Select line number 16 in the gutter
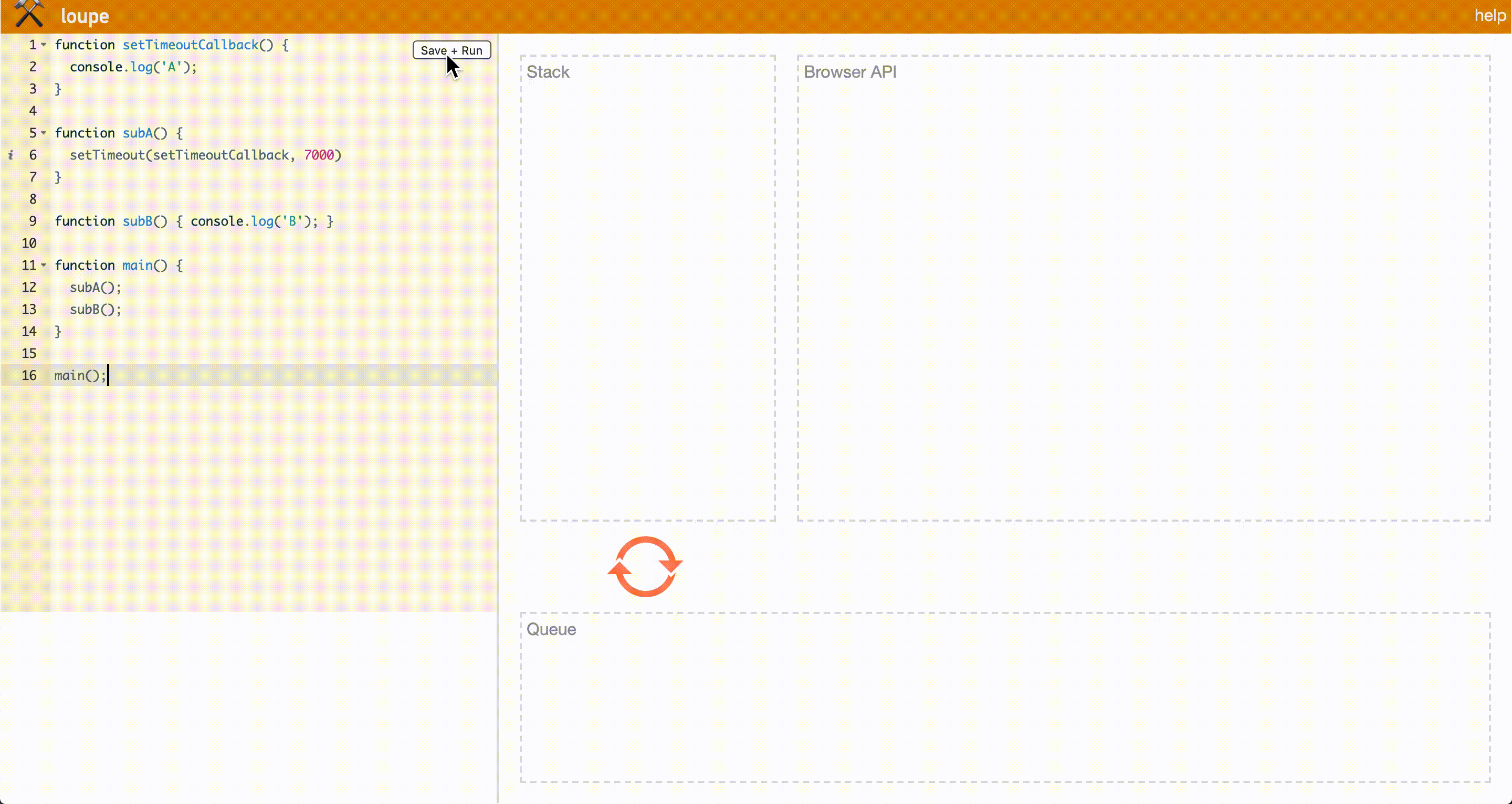This screenshot has height=804, width=1512. point(29,376)
